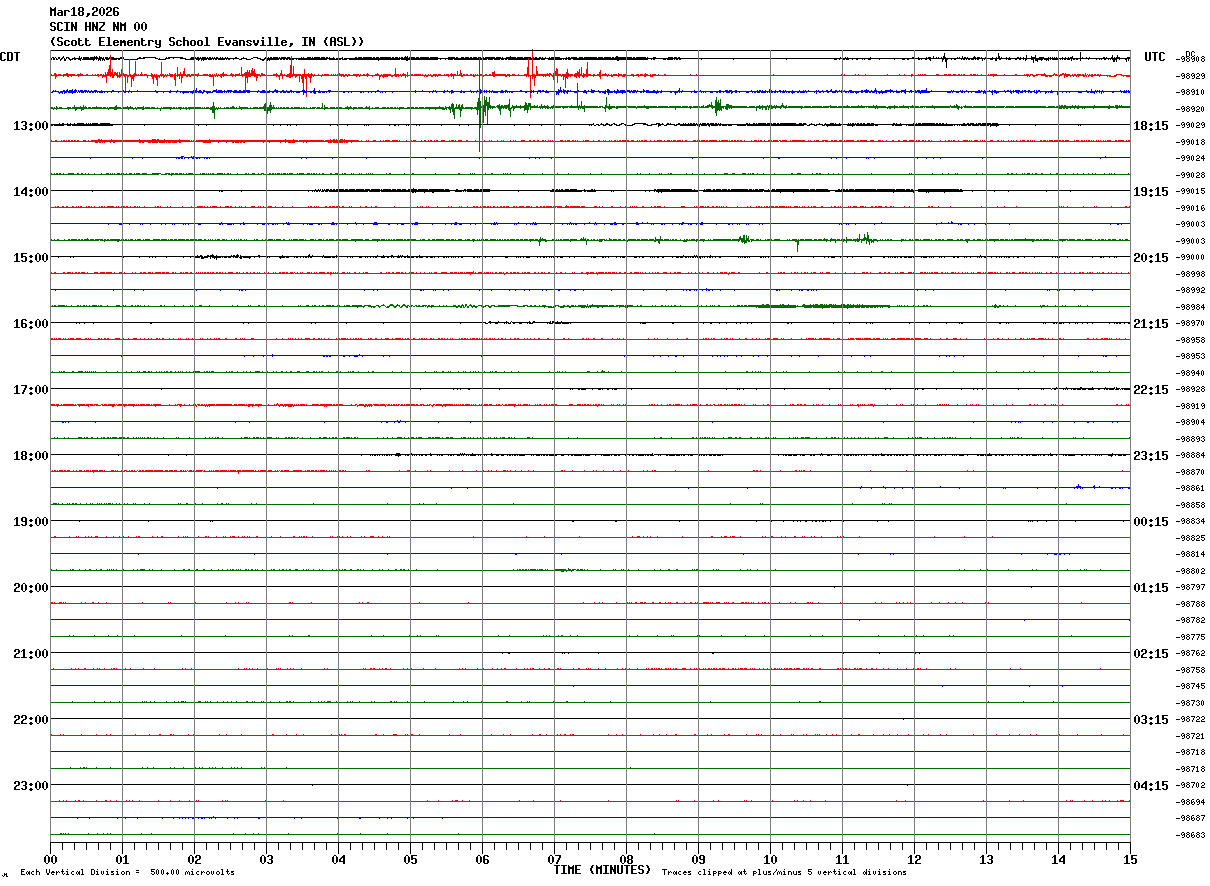This screenshot has height=886, width=1210.
Task: Click the -98908 DC offset value
Action: [x=1191, y=59]
